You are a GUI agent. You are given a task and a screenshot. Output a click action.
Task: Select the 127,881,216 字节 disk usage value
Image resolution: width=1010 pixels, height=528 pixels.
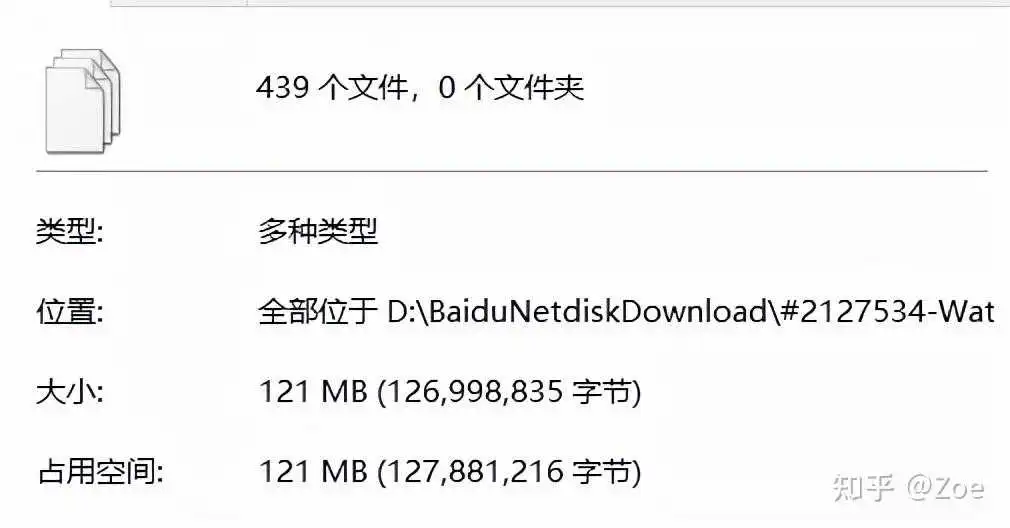click(509, 472)
